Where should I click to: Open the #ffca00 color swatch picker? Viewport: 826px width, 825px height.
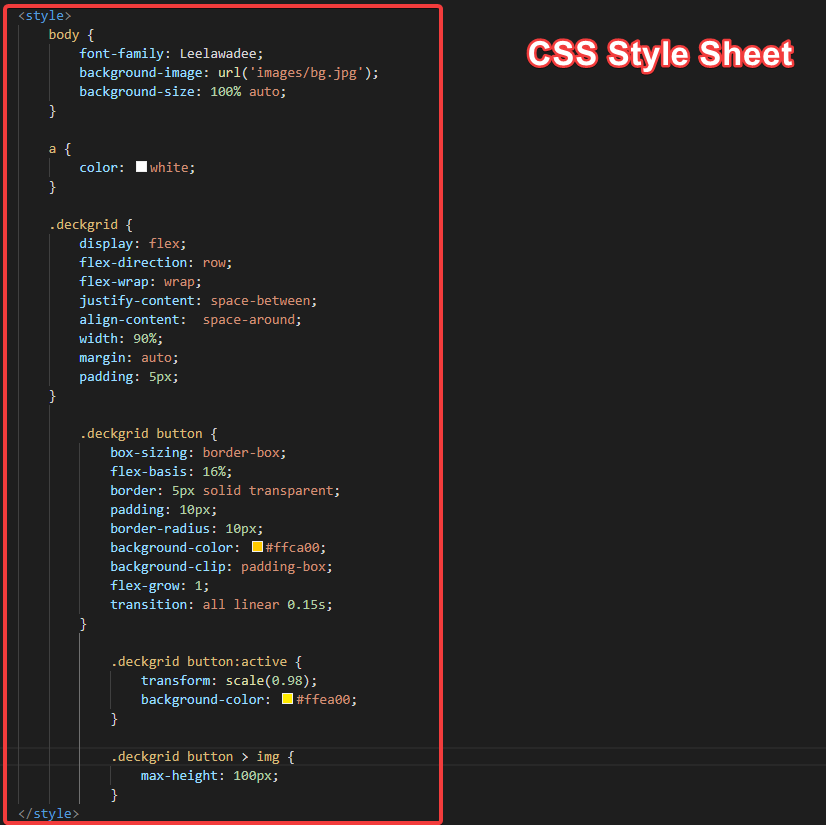click(x=257, y=547)
